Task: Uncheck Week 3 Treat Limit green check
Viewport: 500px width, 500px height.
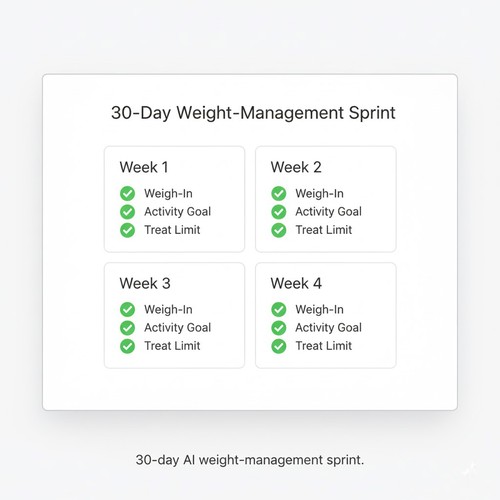Action: click(127, 346)
